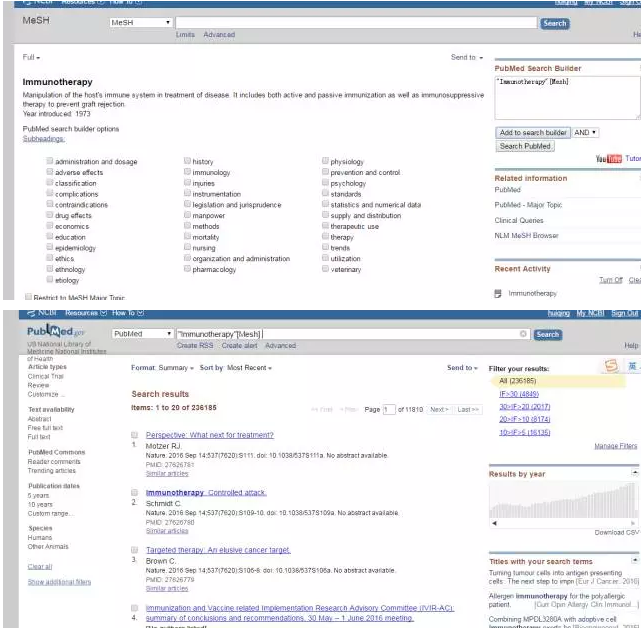
Task: Click the page number input field
Action: (x=390, y=410)
